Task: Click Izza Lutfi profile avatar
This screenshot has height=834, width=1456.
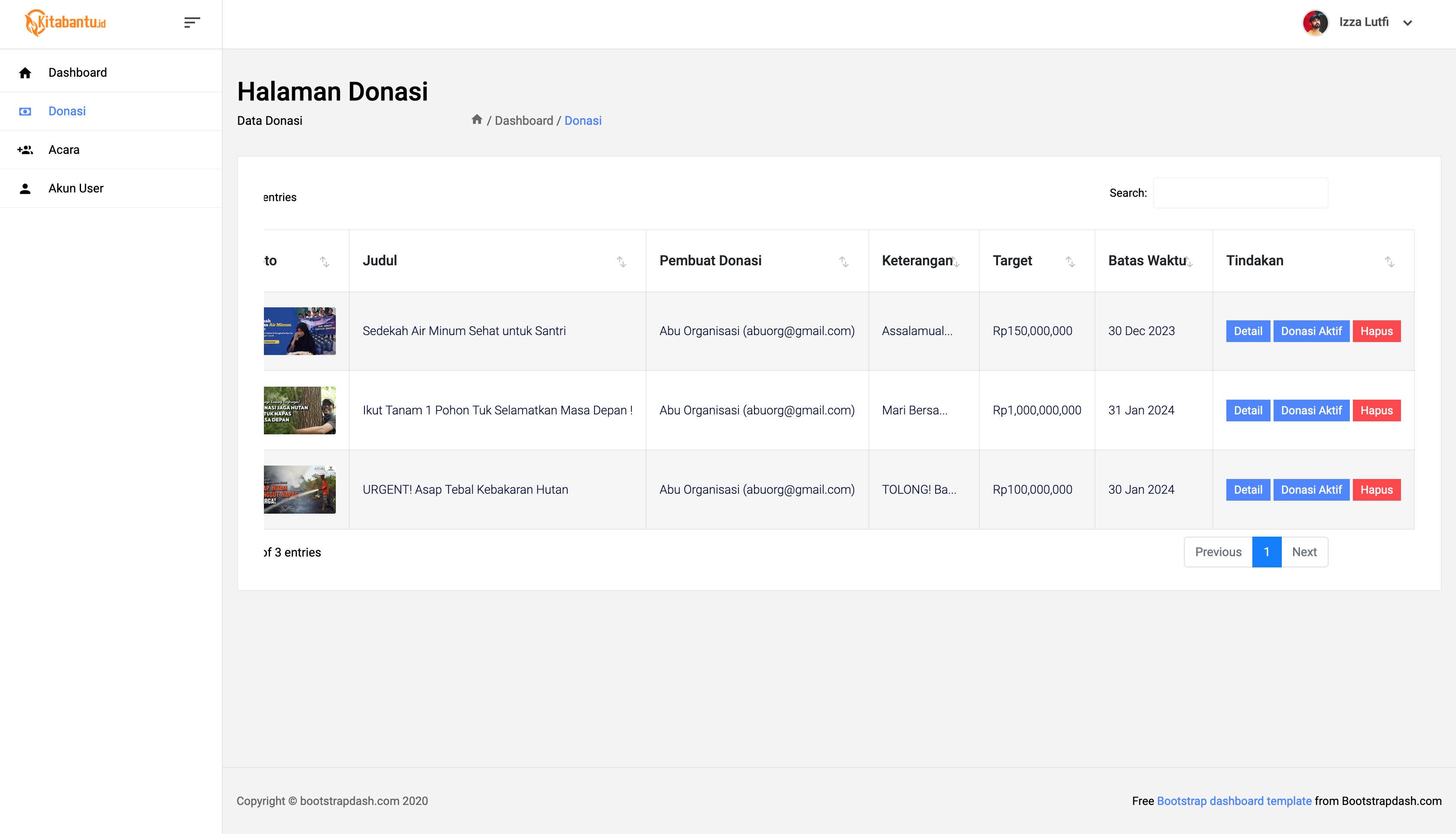Action: coord(1315,23)
